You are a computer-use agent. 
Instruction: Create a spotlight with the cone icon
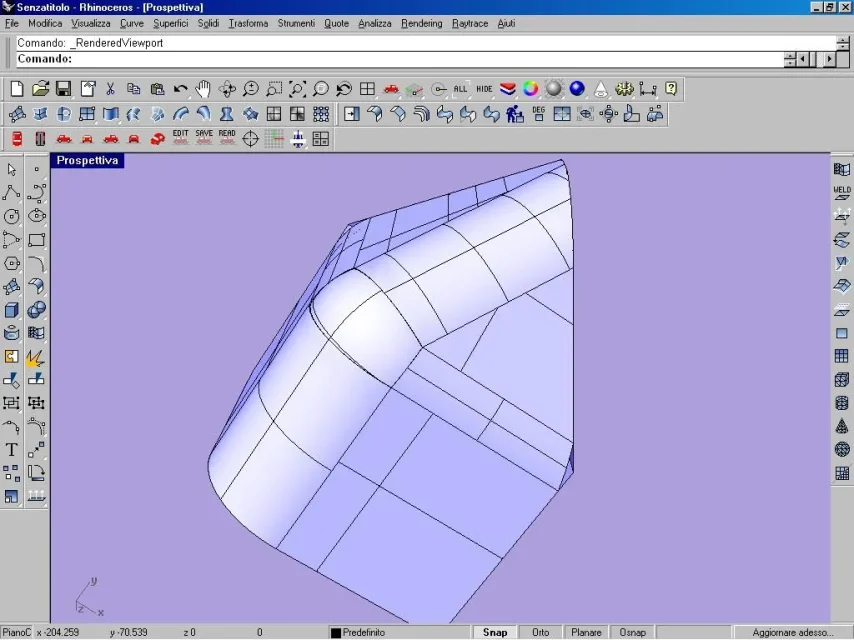tap(601, 88)
